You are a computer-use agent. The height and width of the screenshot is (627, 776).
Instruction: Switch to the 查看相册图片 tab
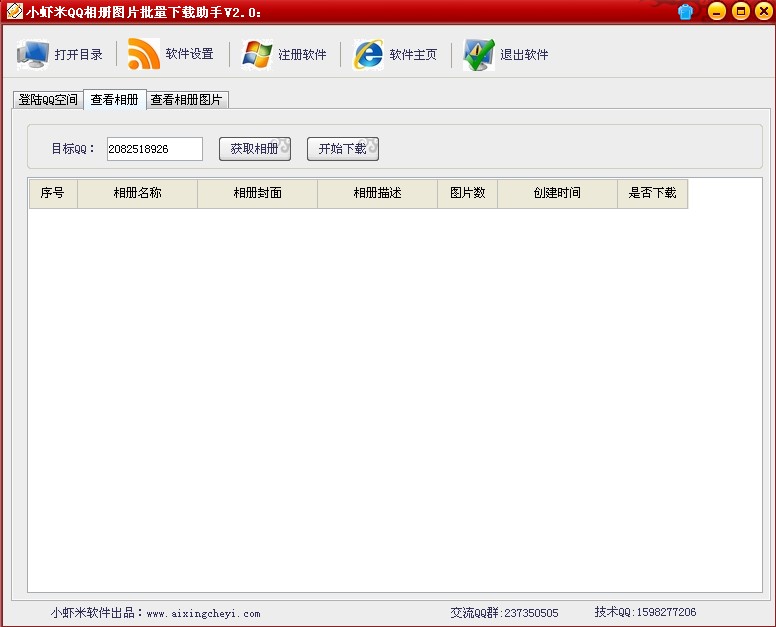[187, 100]
